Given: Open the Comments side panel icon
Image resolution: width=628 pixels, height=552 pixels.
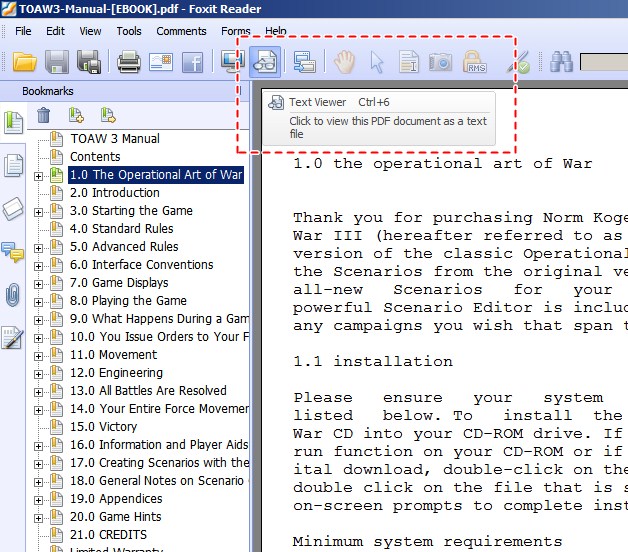Looking at the screenshot, I should (13, 252).
